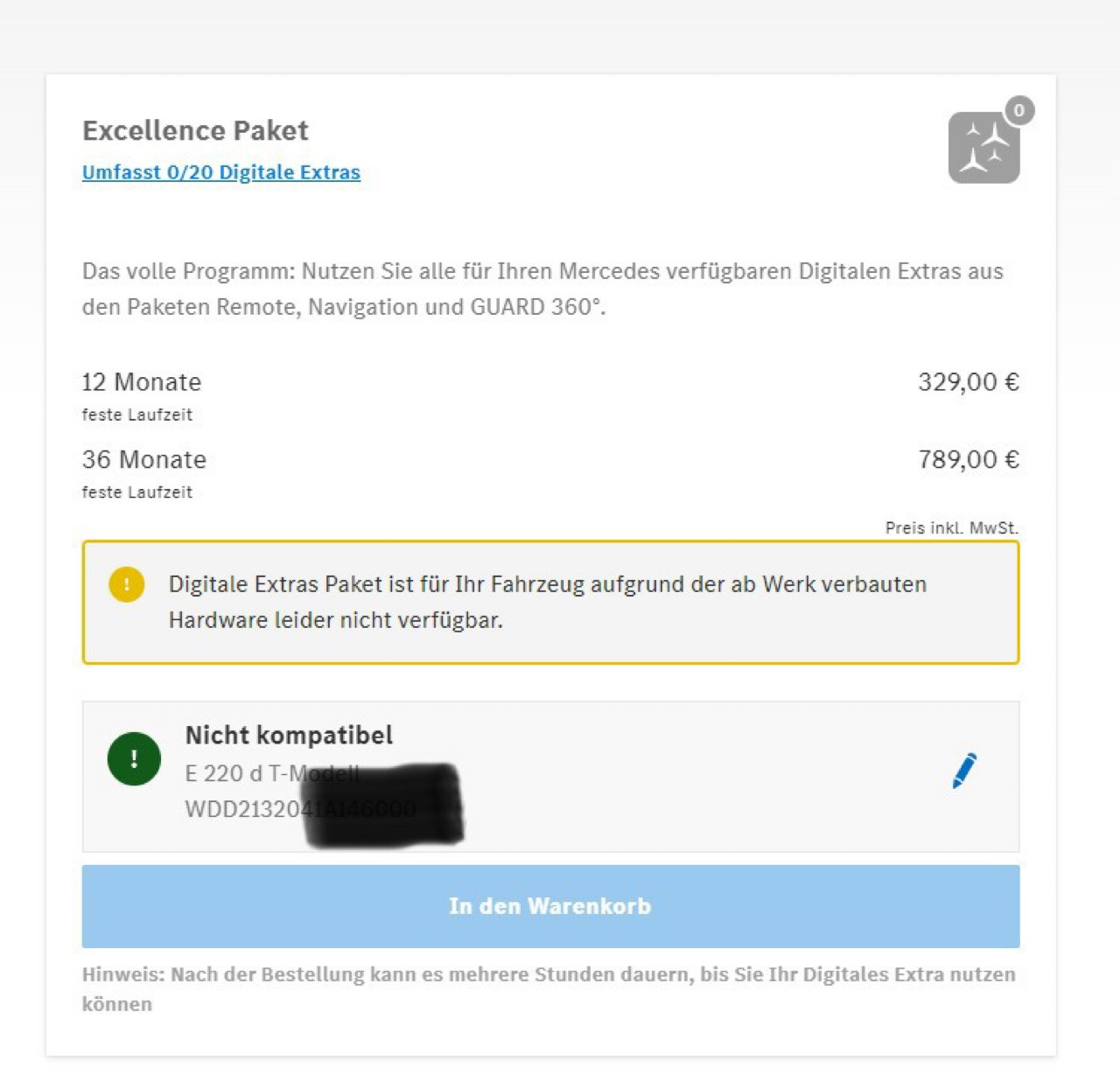This screenshot has height=1075, width=1120.
Task: Click the 'Excellence Paket' heading
Action: 195,130
